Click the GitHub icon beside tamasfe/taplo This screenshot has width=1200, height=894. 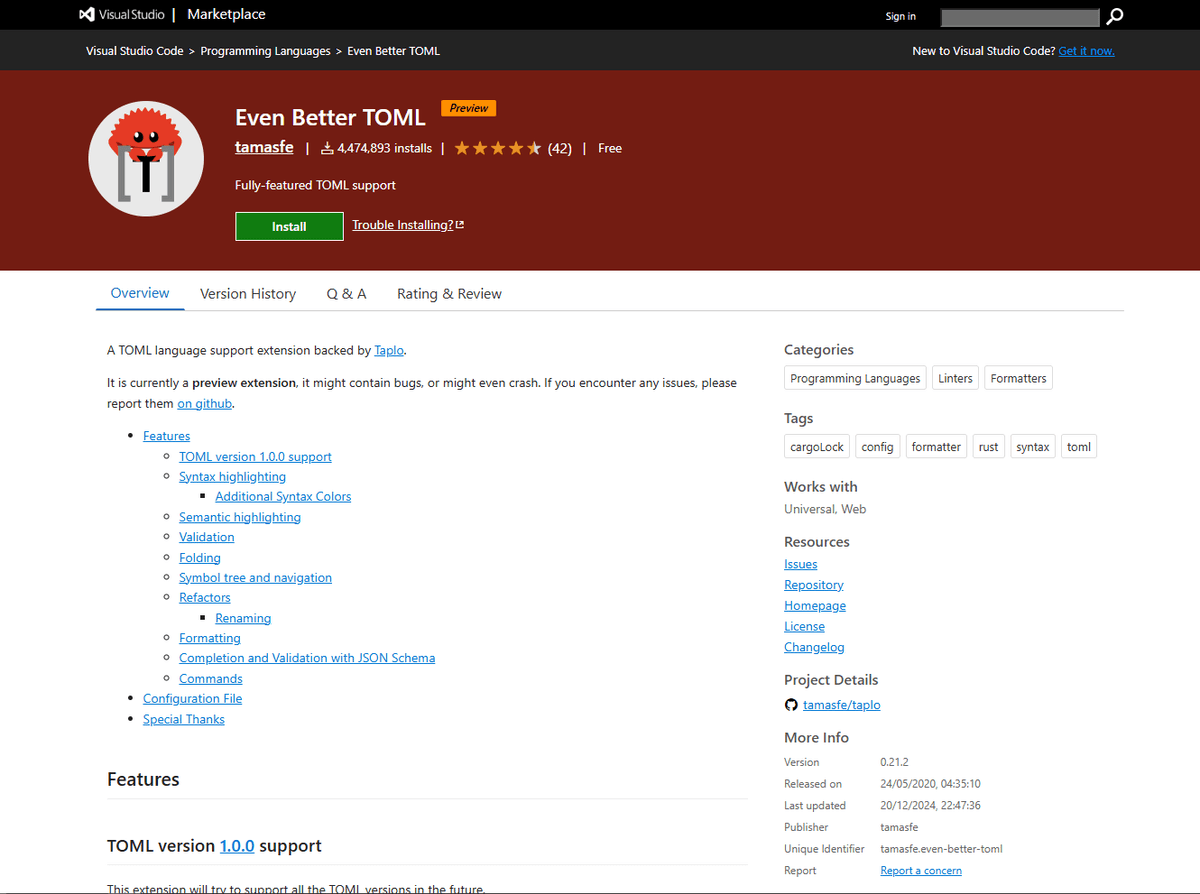[x=791, y=705]
